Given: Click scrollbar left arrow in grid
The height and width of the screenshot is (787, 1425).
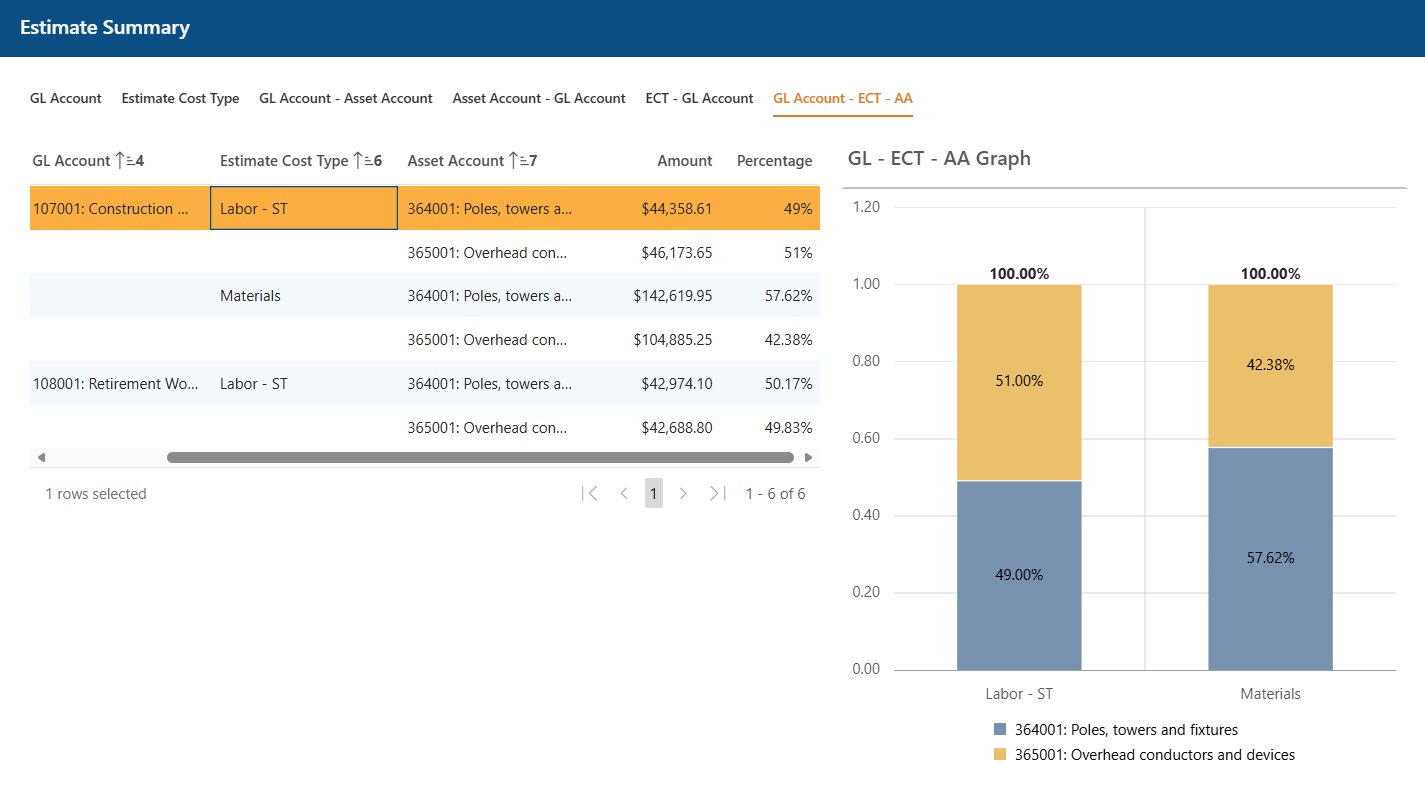Looking at the screenshot, I should point(41,457).
